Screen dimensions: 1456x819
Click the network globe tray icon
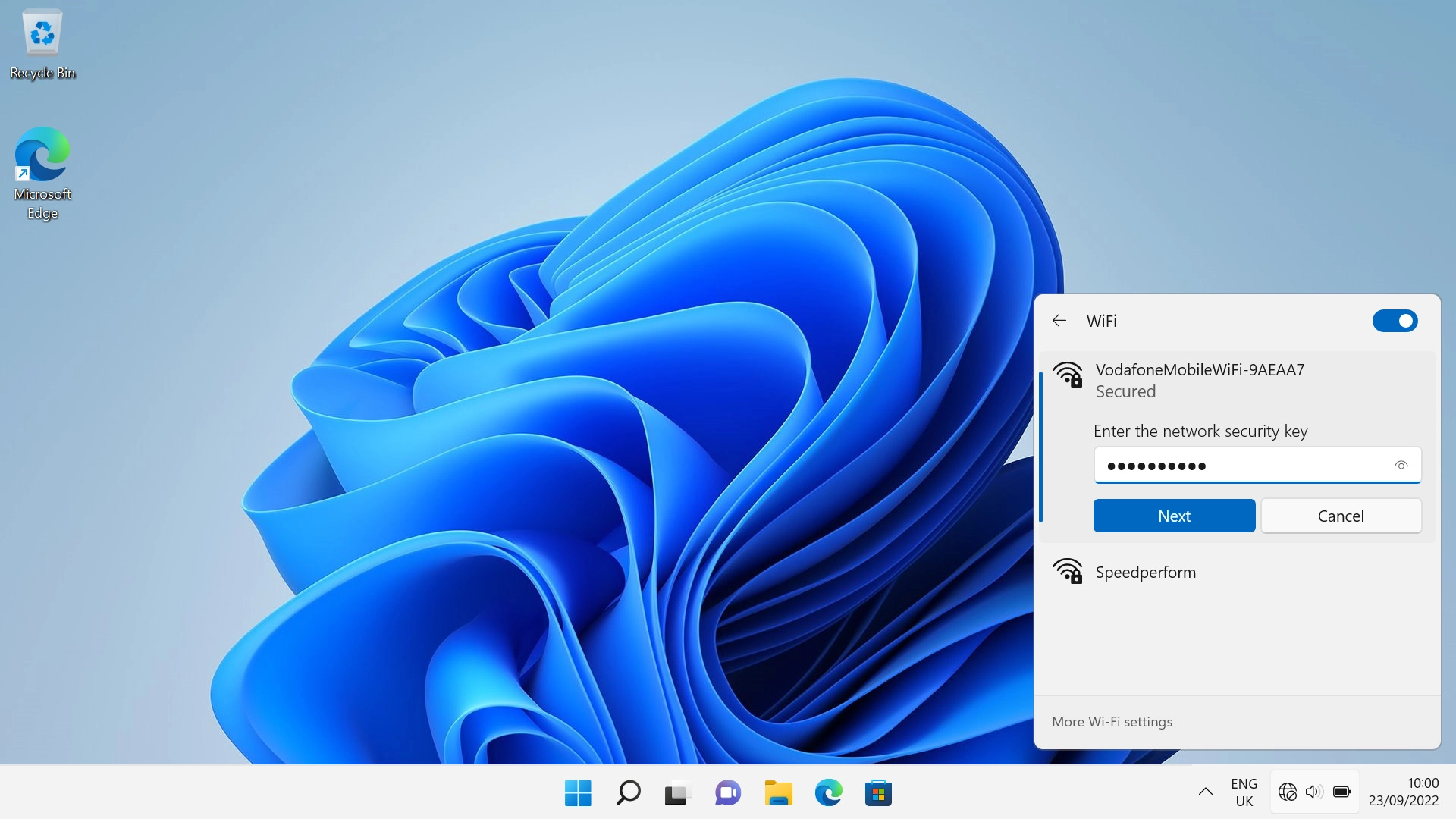[x=1287, y=792]
